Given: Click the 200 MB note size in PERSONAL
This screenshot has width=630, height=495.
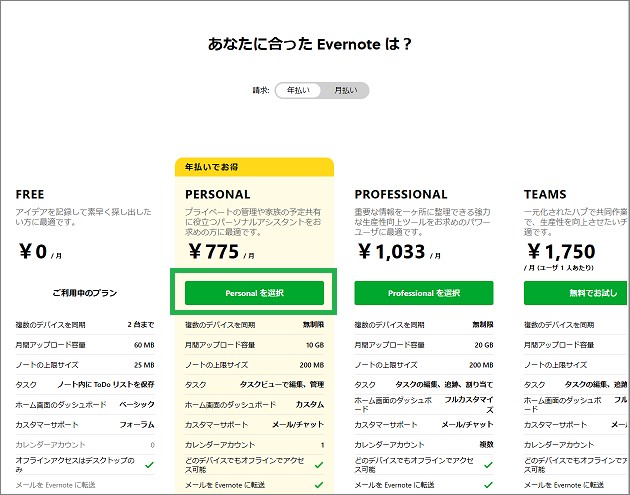Looking at the screenshot, I should point(312,365).
